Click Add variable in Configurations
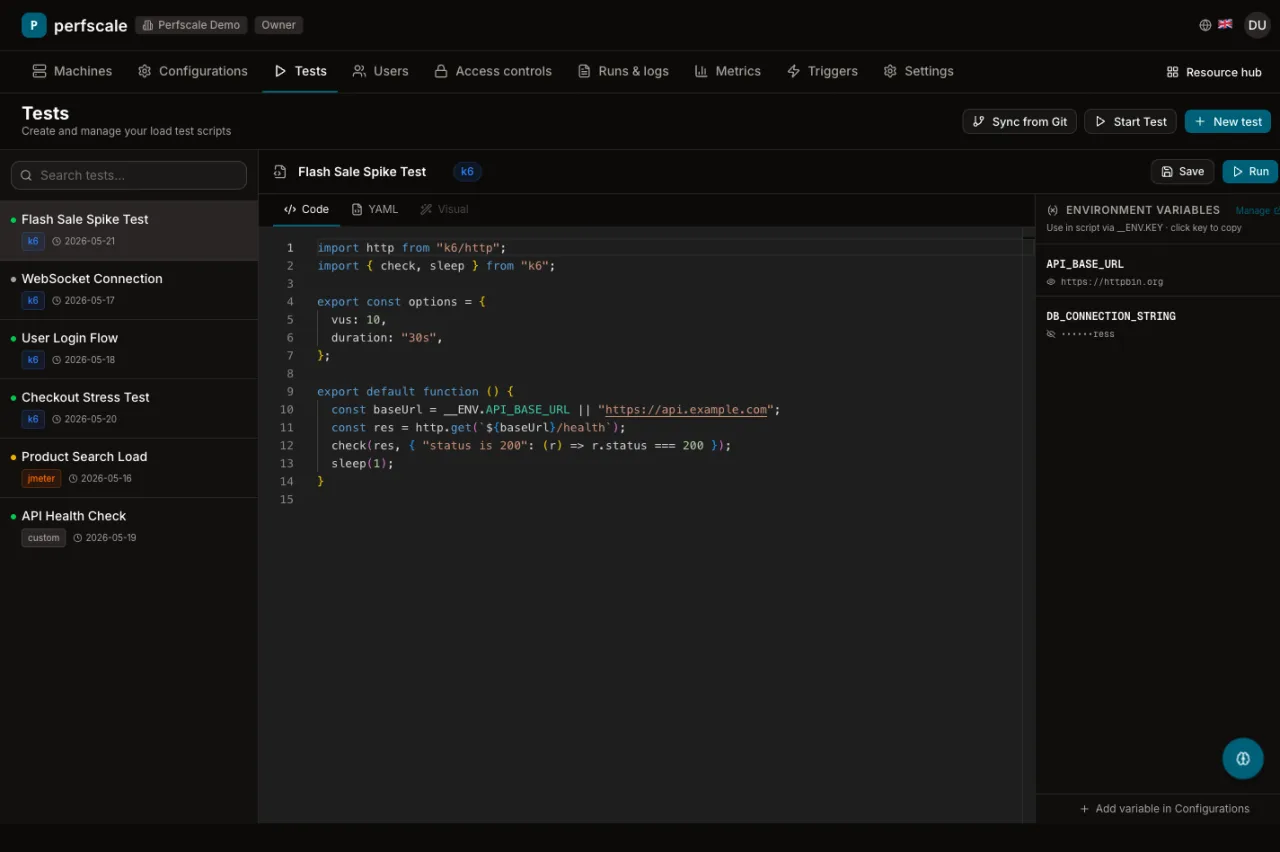1280x852 pixels. click(x=1164, y=809)
